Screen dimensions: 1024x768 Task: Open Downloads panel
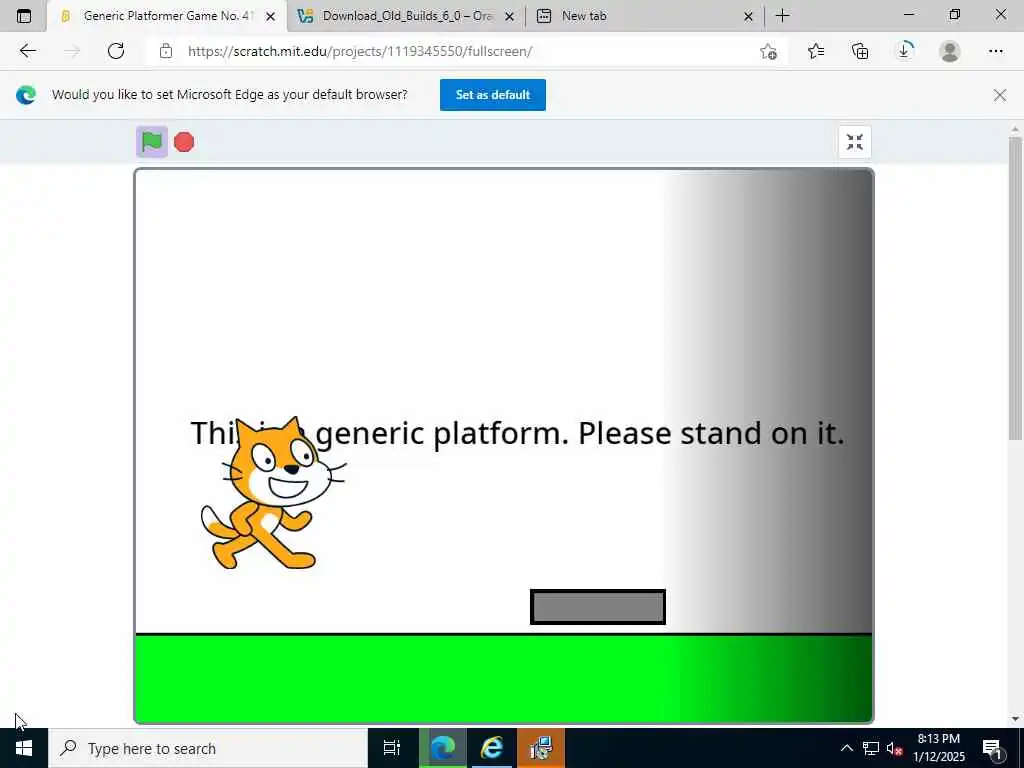(904, 51)
